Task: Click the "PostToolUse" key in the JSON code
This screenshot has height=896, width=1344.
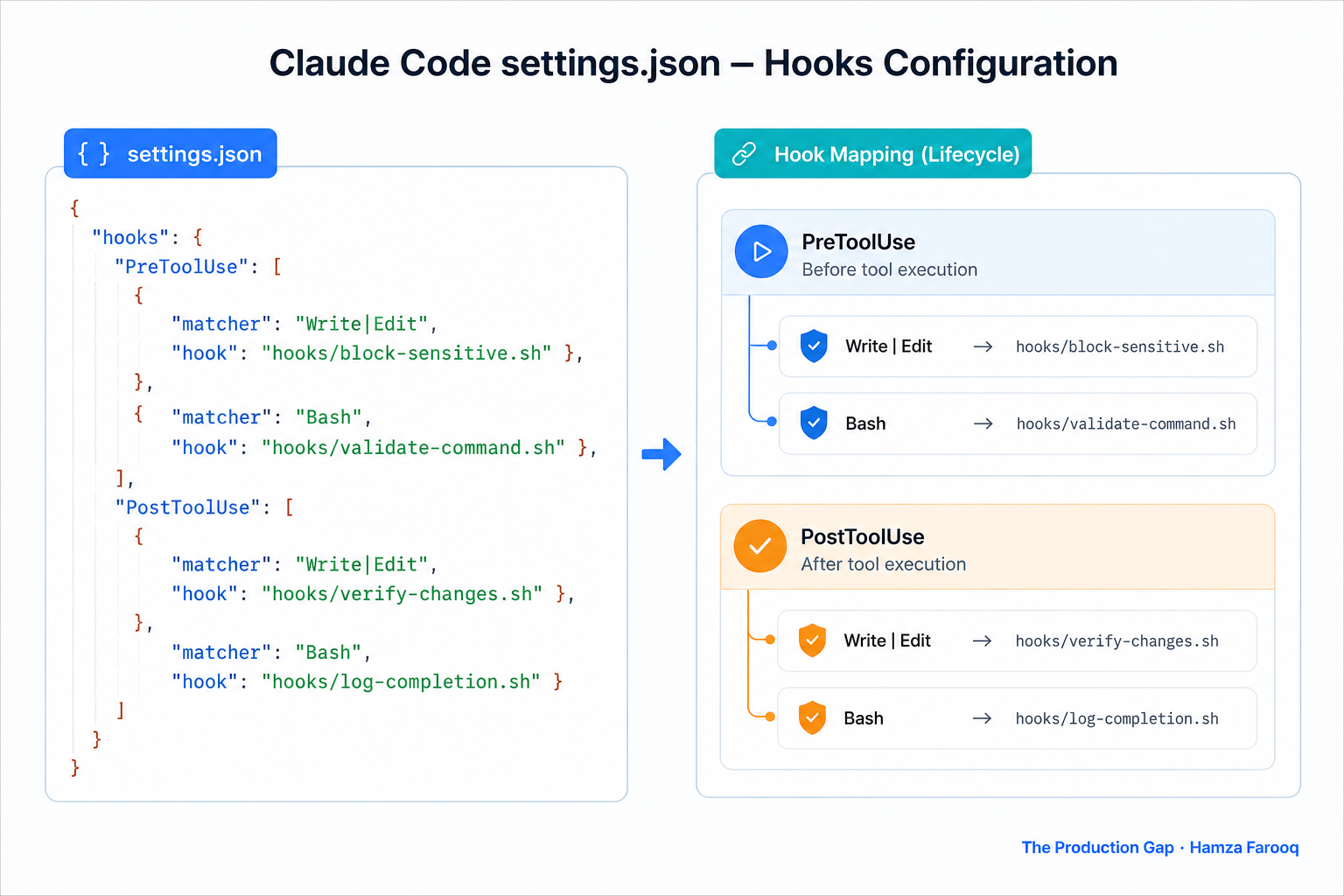Action: point(187,507)
